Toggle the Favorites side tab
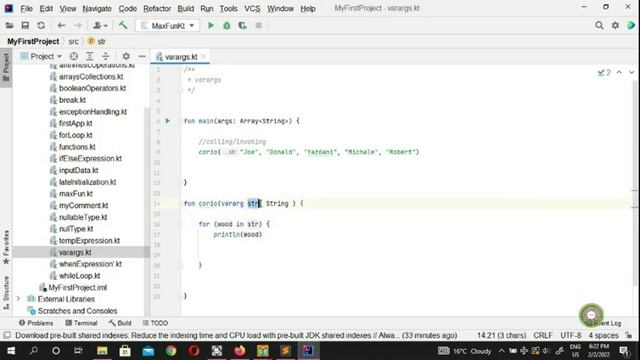 pos(6,247)
